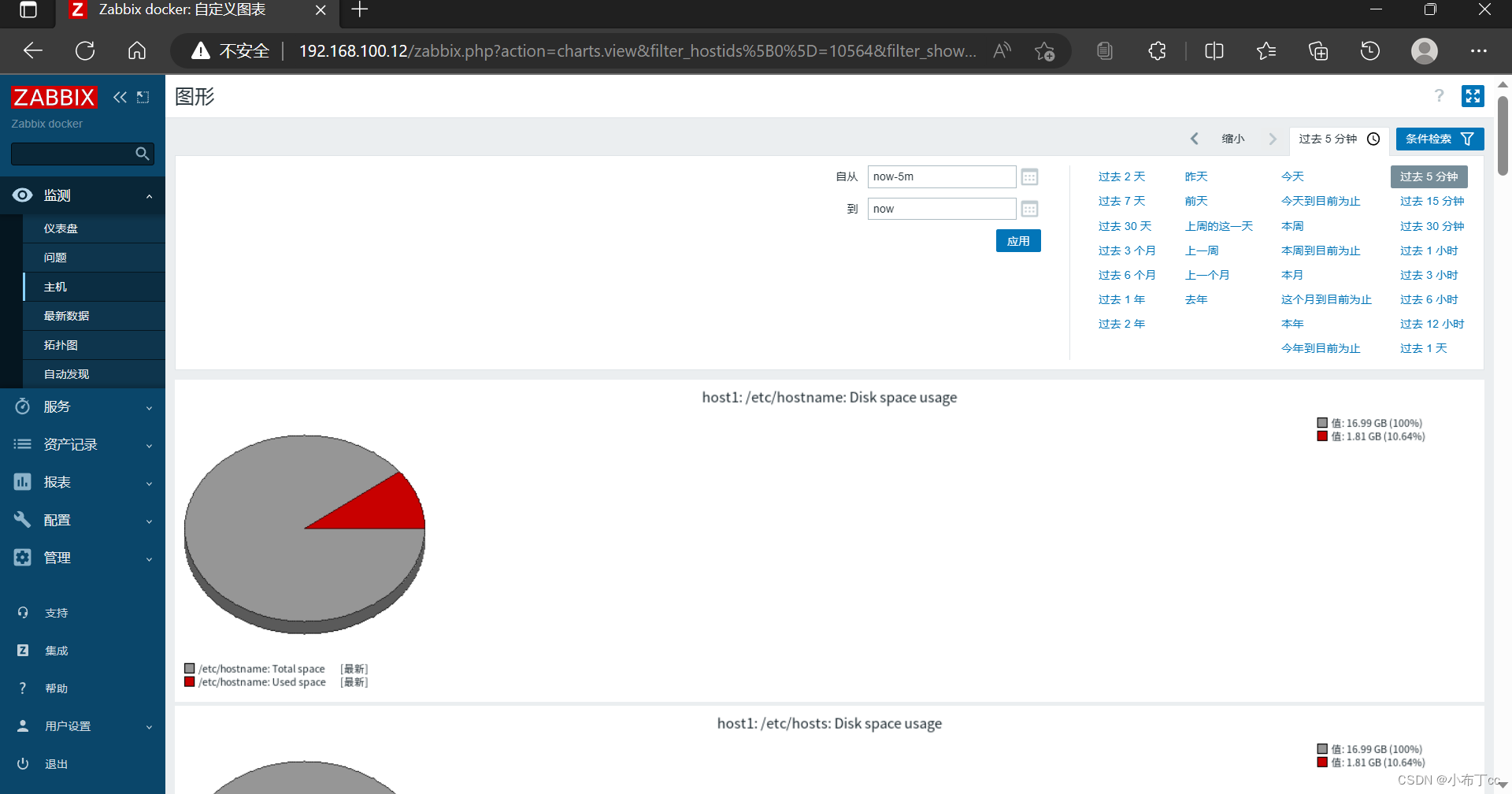Viewport: 1512px width, 794px height.
Task: Select the 过去 1 年 time range
Action: pos(1121,299)
